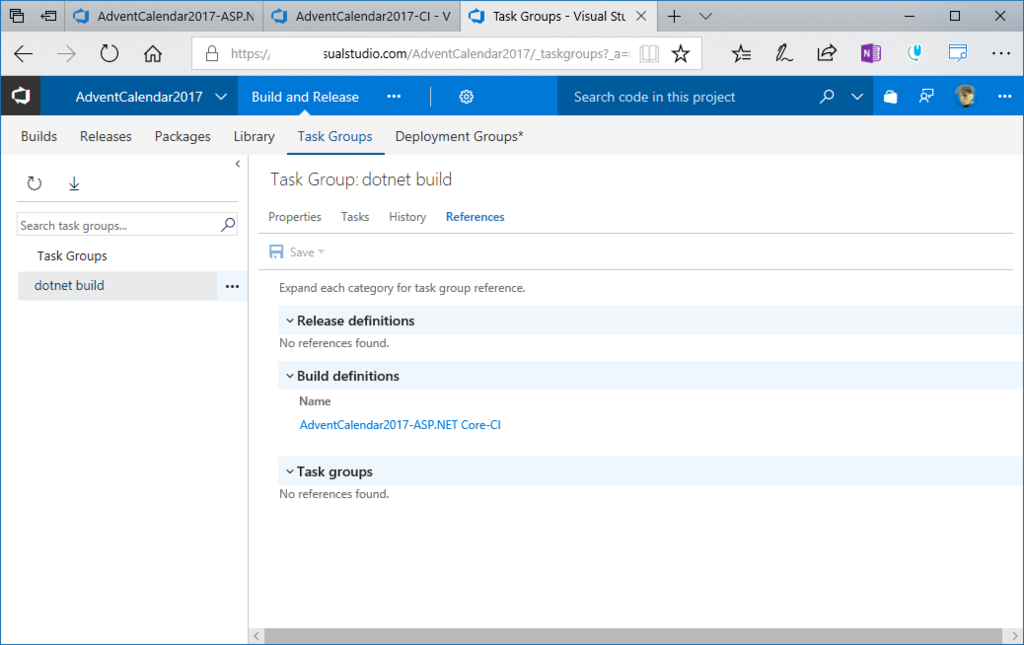This screenshot has height=645, width=1024.
Task: Open the marketplace bag icon
Action: point(890,97)
